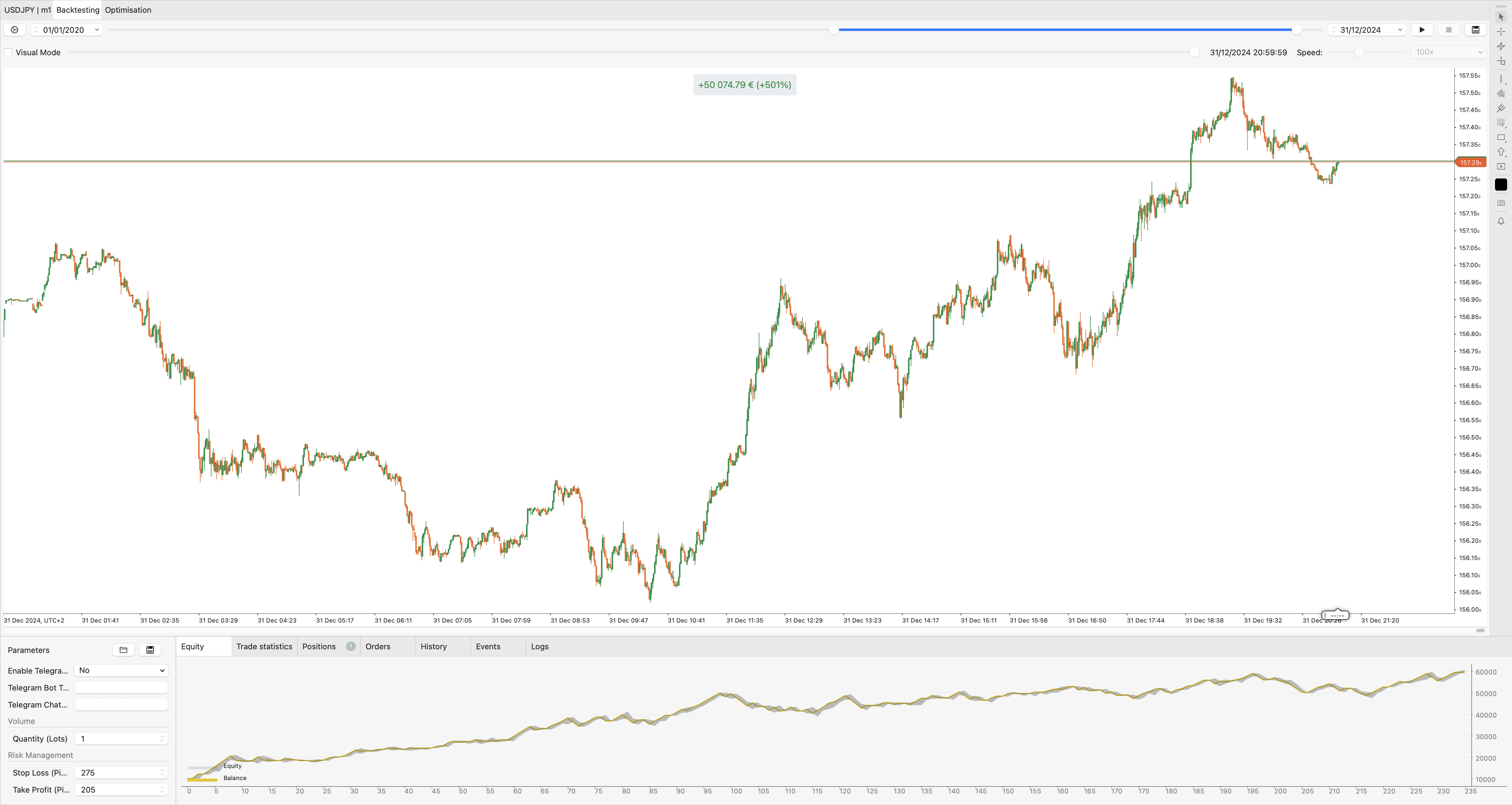Select the USDJPY m1 tab
The image size is (1512, 805).
pos(27,10)
